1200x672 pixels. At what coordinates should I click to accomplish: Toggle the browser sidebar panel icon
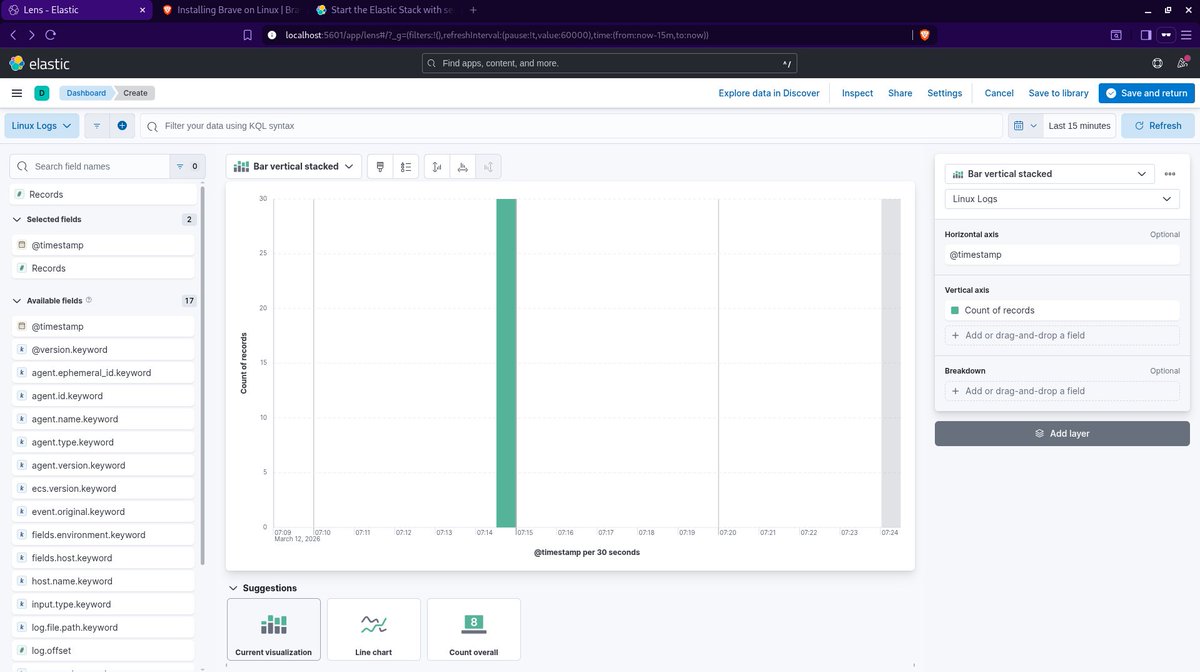pos(1146,34)
